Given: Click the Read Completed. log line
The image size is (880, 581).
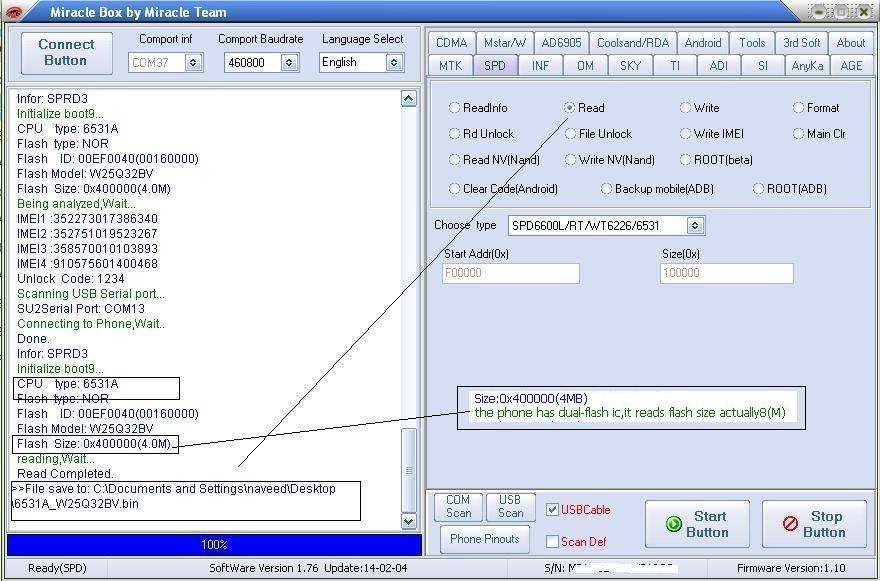Looking at the screenshot, I should 65,474.
